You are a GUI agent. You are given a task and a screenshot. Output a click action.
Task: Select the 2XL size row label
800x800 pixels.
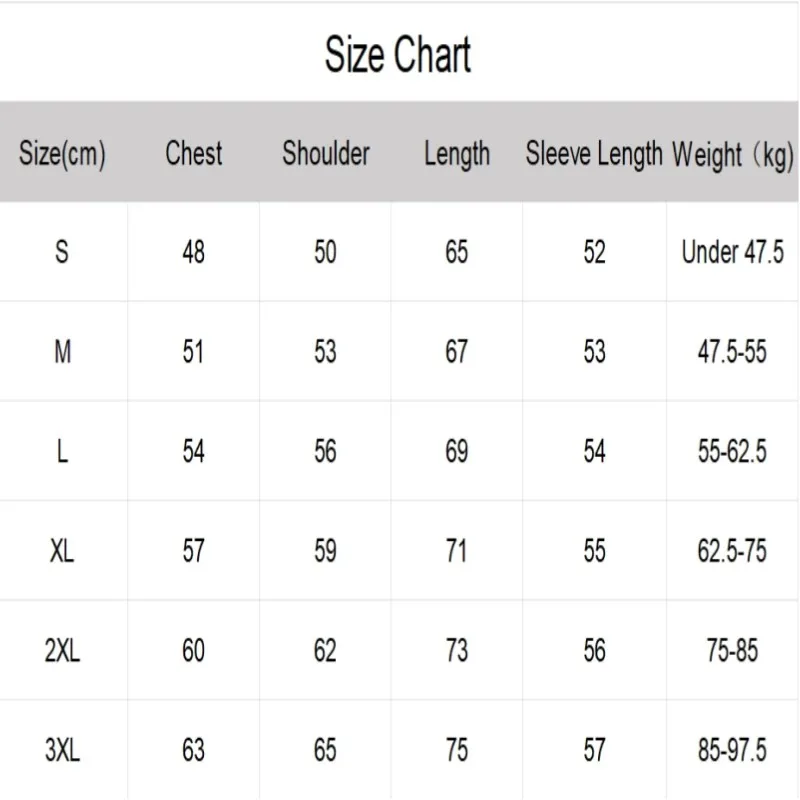pyautogui.click(x=62, y=651)
